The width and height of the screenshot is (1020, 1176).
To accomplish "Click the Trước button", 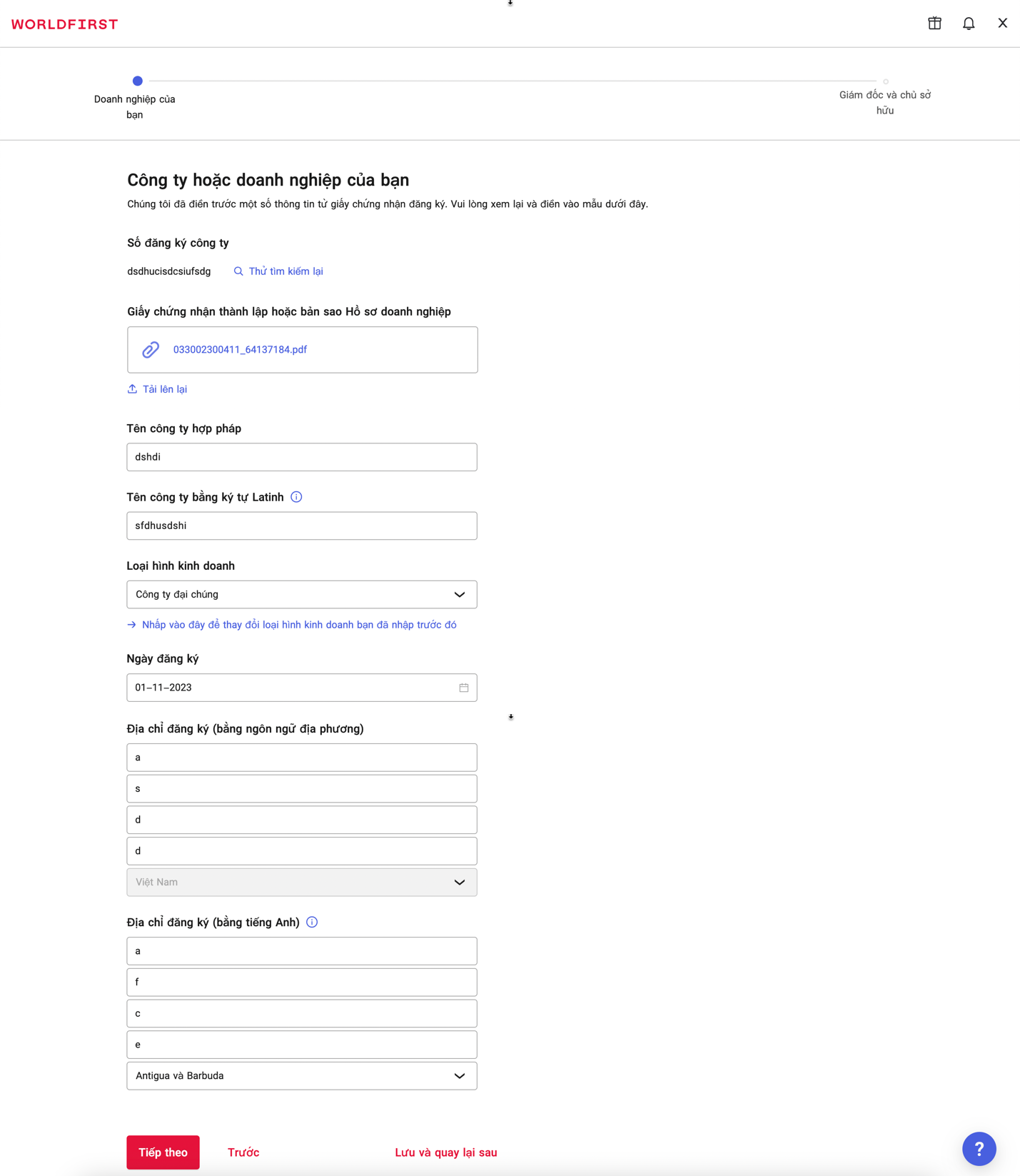I will [243, 1152].
